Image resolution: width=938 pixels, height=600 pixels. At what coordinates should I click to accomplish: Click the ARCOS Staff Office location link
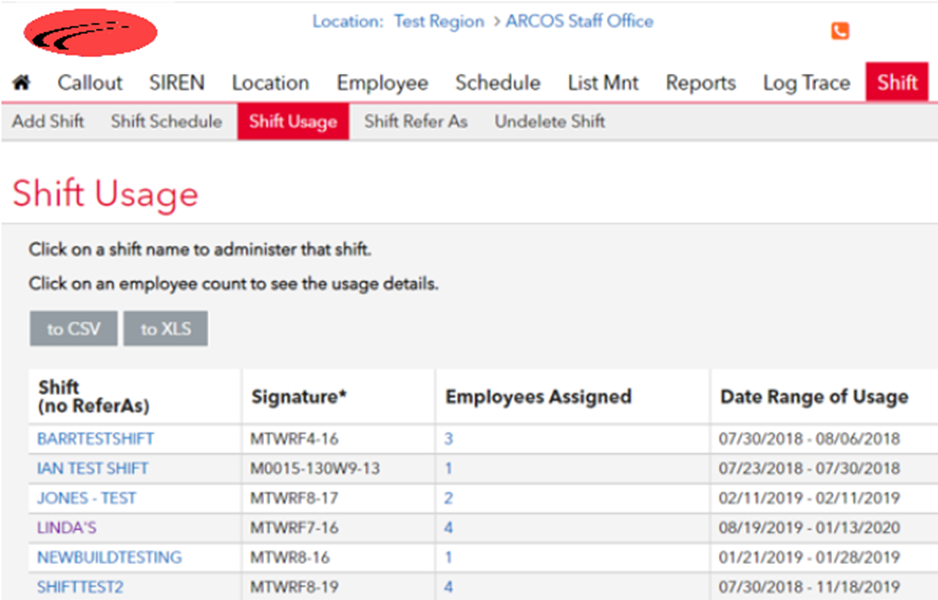pos(580,22)
